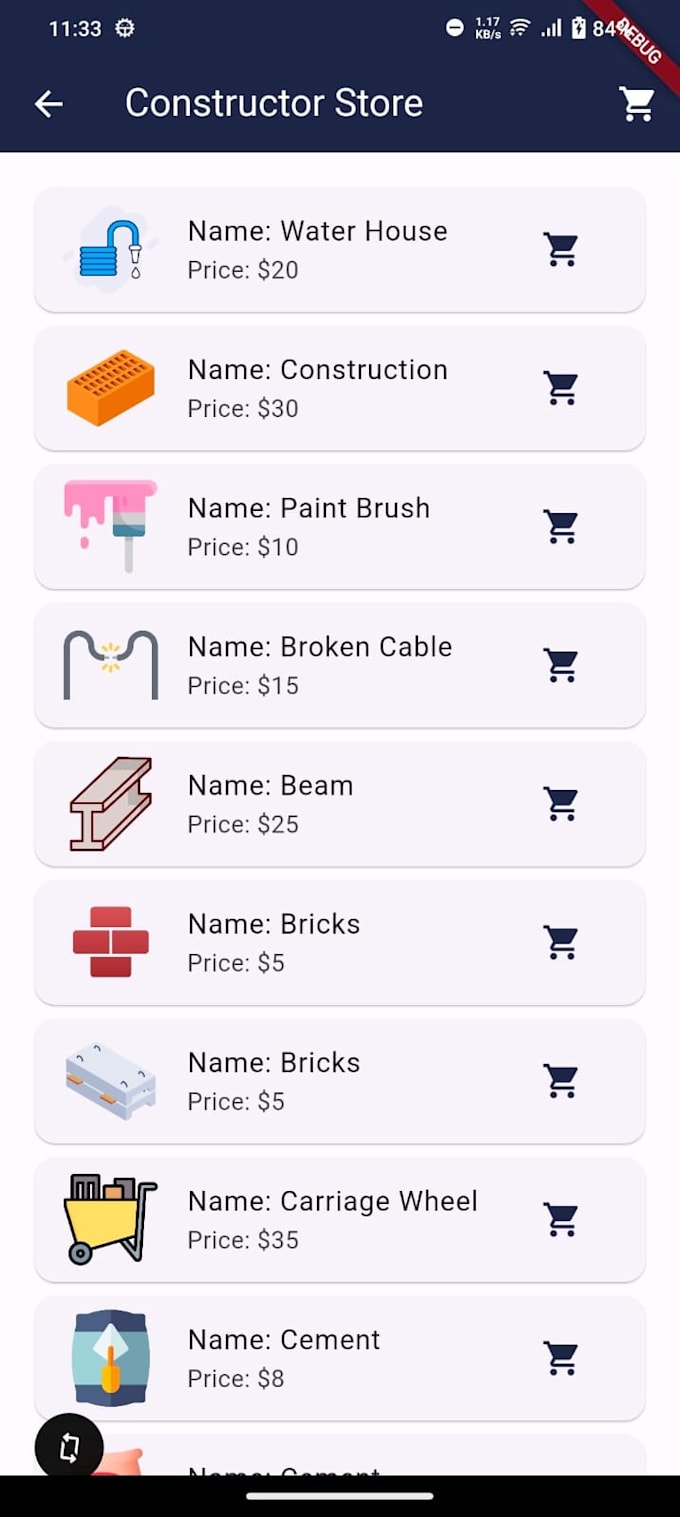Select the Cement bag image
The width and height of the screenshot is (680, 1517).
coord(110,1359)
